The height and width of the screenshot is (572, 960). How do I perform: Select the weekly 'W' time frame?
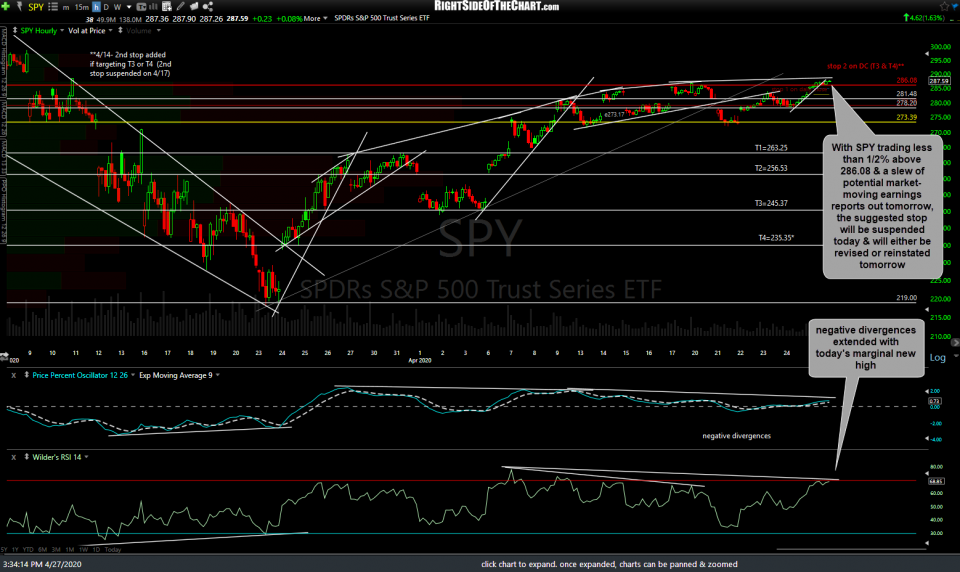tap(117, 7)
